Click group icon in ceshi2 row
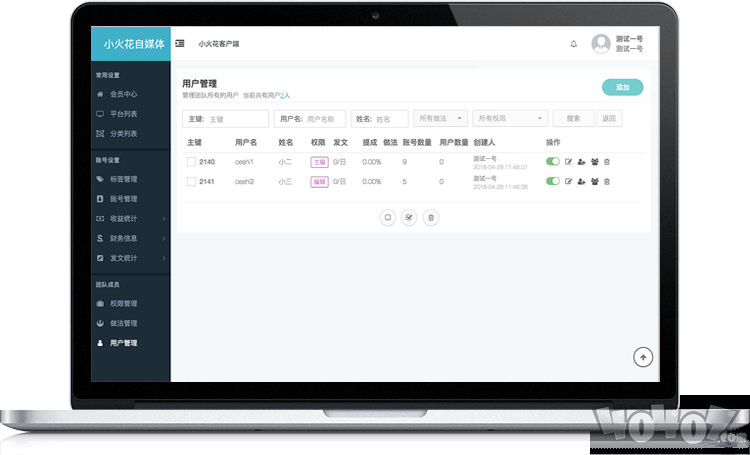 pyautogui.click(x=595, y=181)
